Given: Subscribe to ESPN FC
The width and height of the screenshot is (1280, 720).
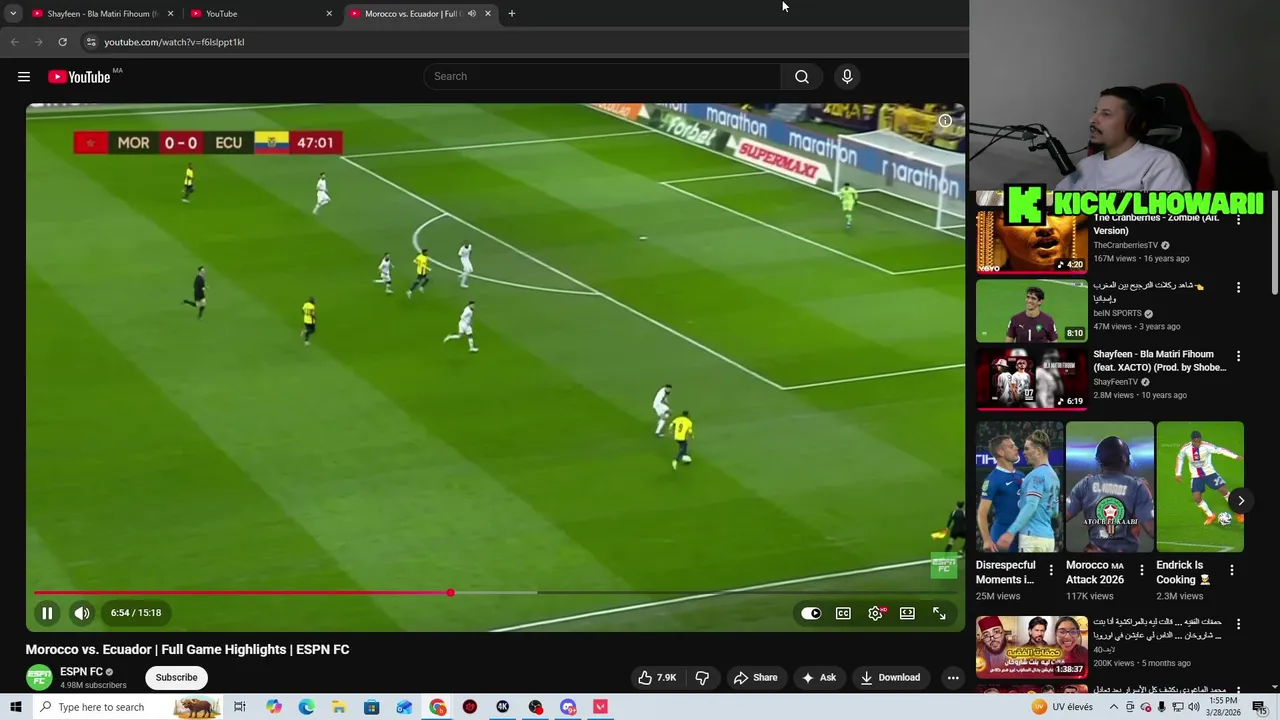Looking at the screenshot, I should point(176,677).
